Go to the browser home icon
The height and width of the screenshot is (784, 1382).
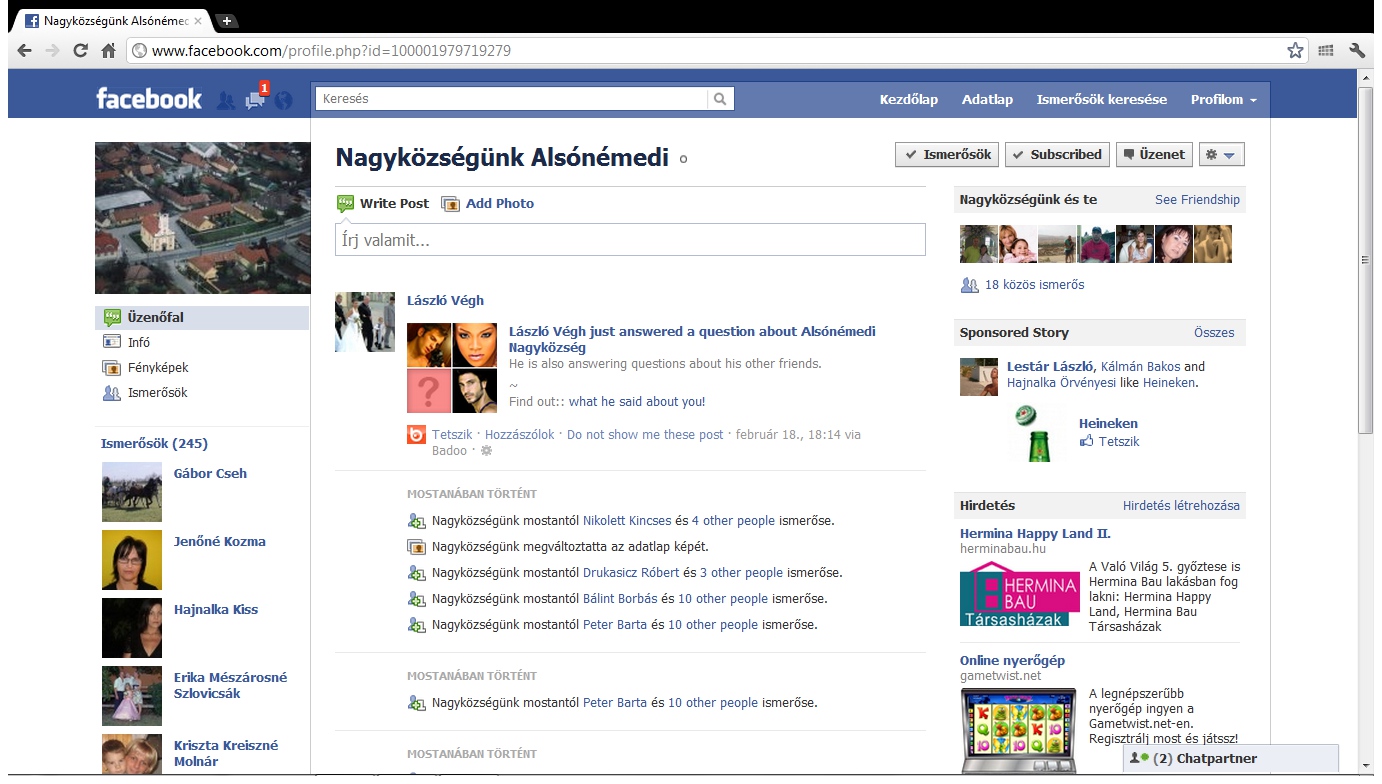pos(109,50)
